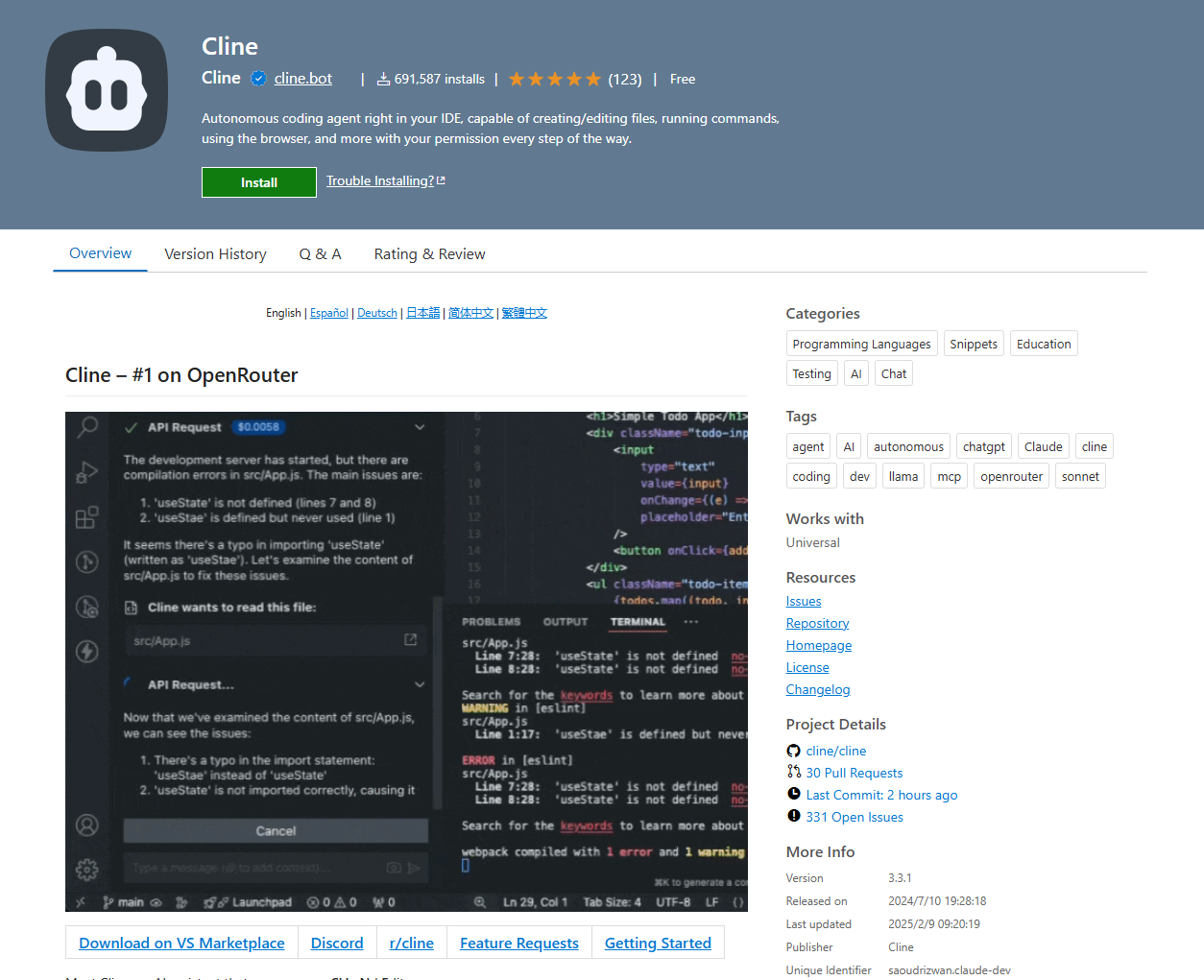This screenshot has width=1204, height=980.
Task: Open the Trouble Installing? link
Action: coord(380,180)
